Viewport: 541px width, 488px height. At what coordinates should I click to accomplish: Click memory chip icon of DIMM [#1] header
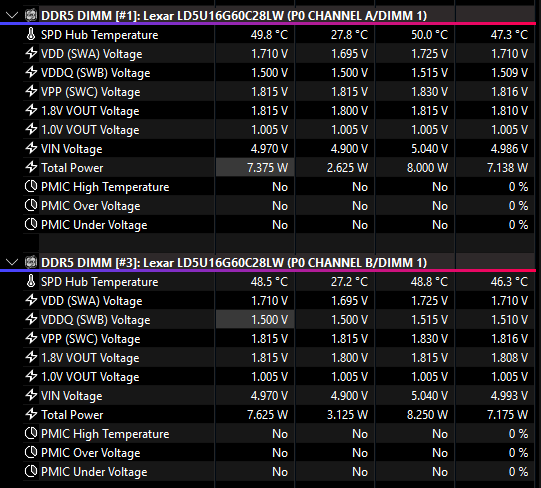31,15
